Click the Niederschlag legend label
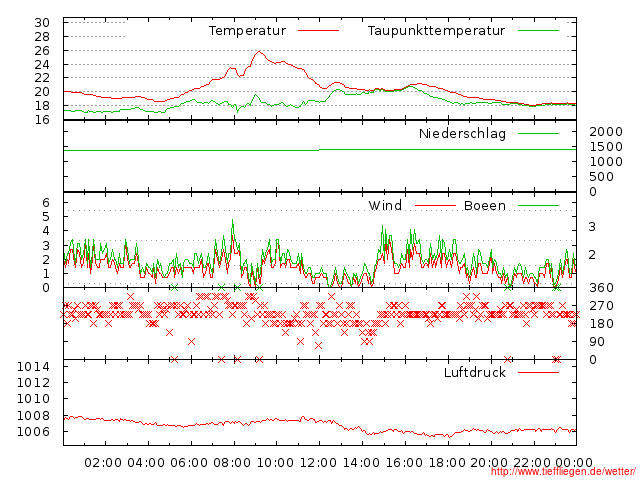The height and width of the screenshot is (480, 640). pos(462,133)
